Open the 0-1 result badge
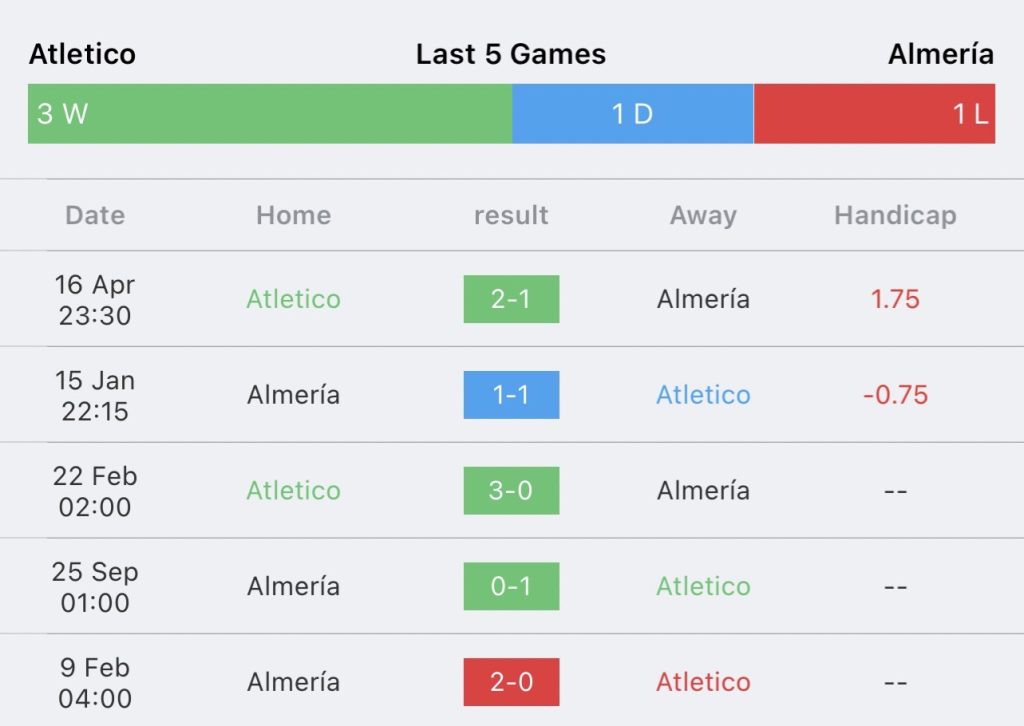This screenshot has height=726, width=1024. point(511,586)
